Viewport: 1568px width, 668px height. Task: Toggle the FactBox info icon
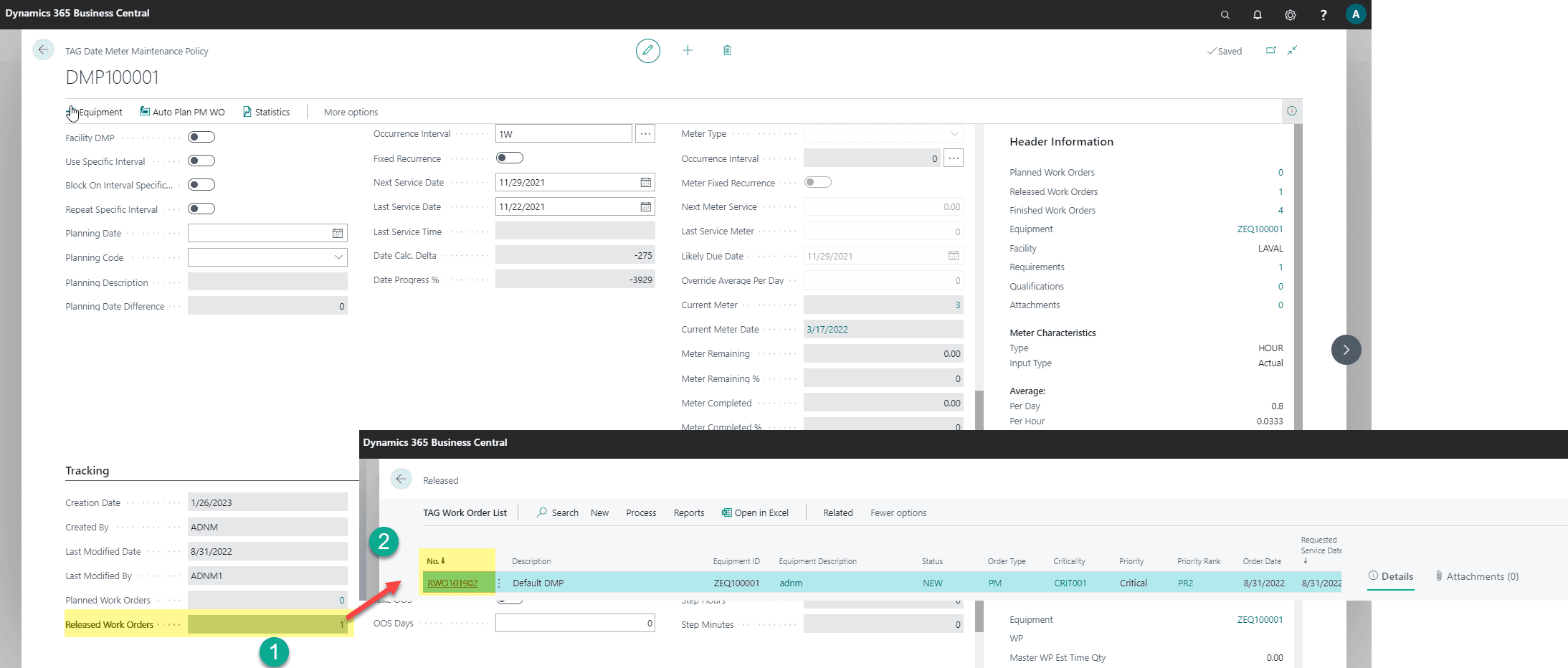(1292, 111)
